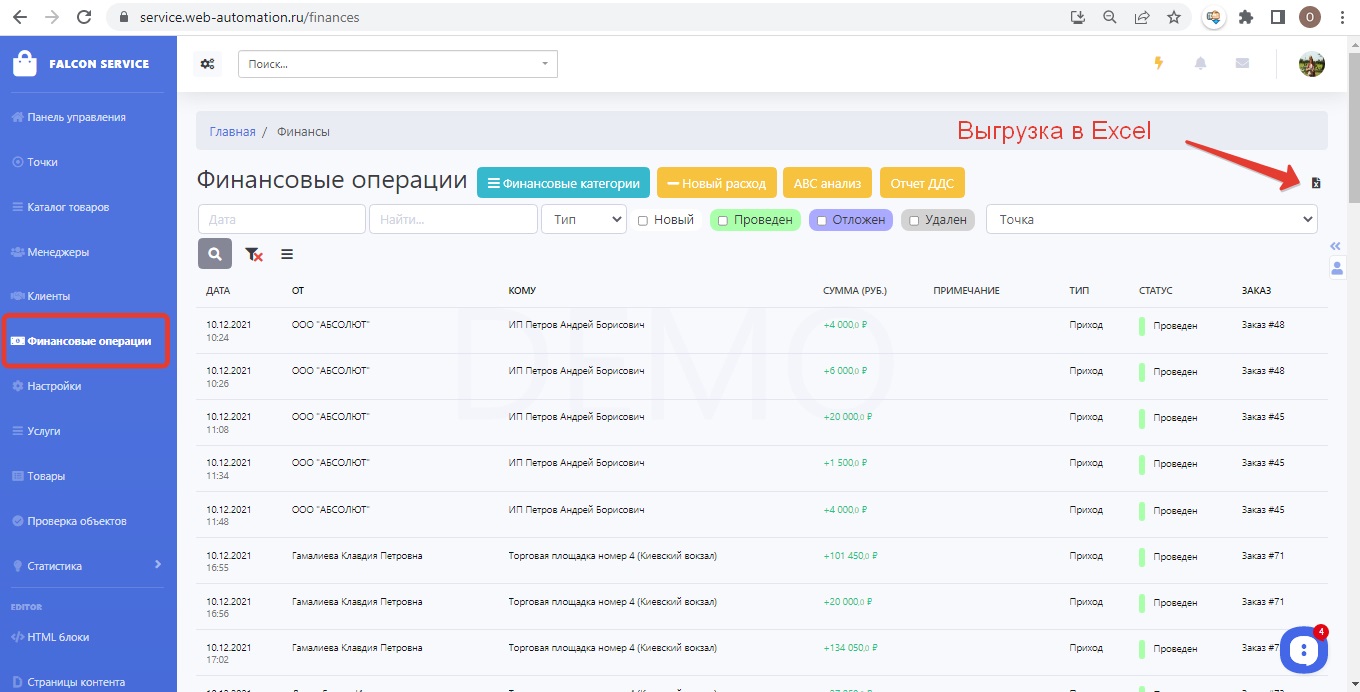Click the Excel export icon
Image resolution: width=1360 pixels, height=692 pixels.
pyautogui.click(x=1316, y=182)
